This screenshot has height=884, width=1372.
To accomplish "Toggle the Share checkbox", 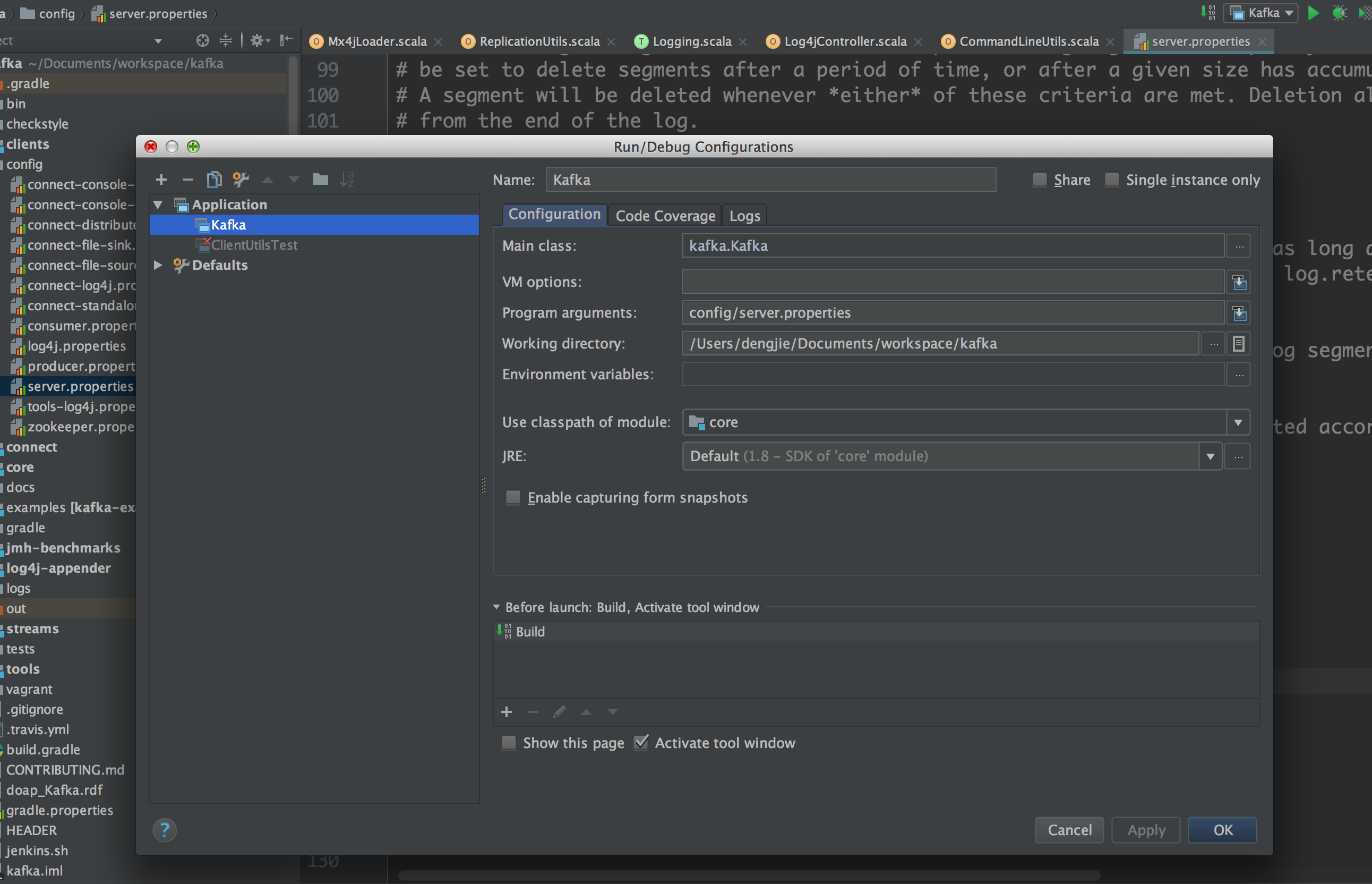I will (1040, 180).
